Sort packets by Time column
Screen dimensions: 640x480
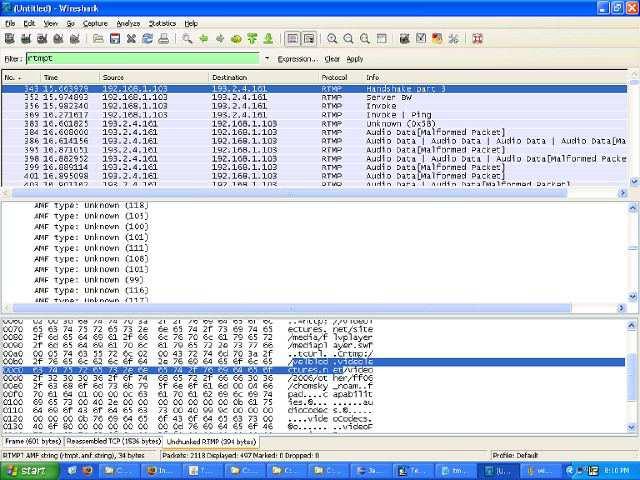point(69,77)
